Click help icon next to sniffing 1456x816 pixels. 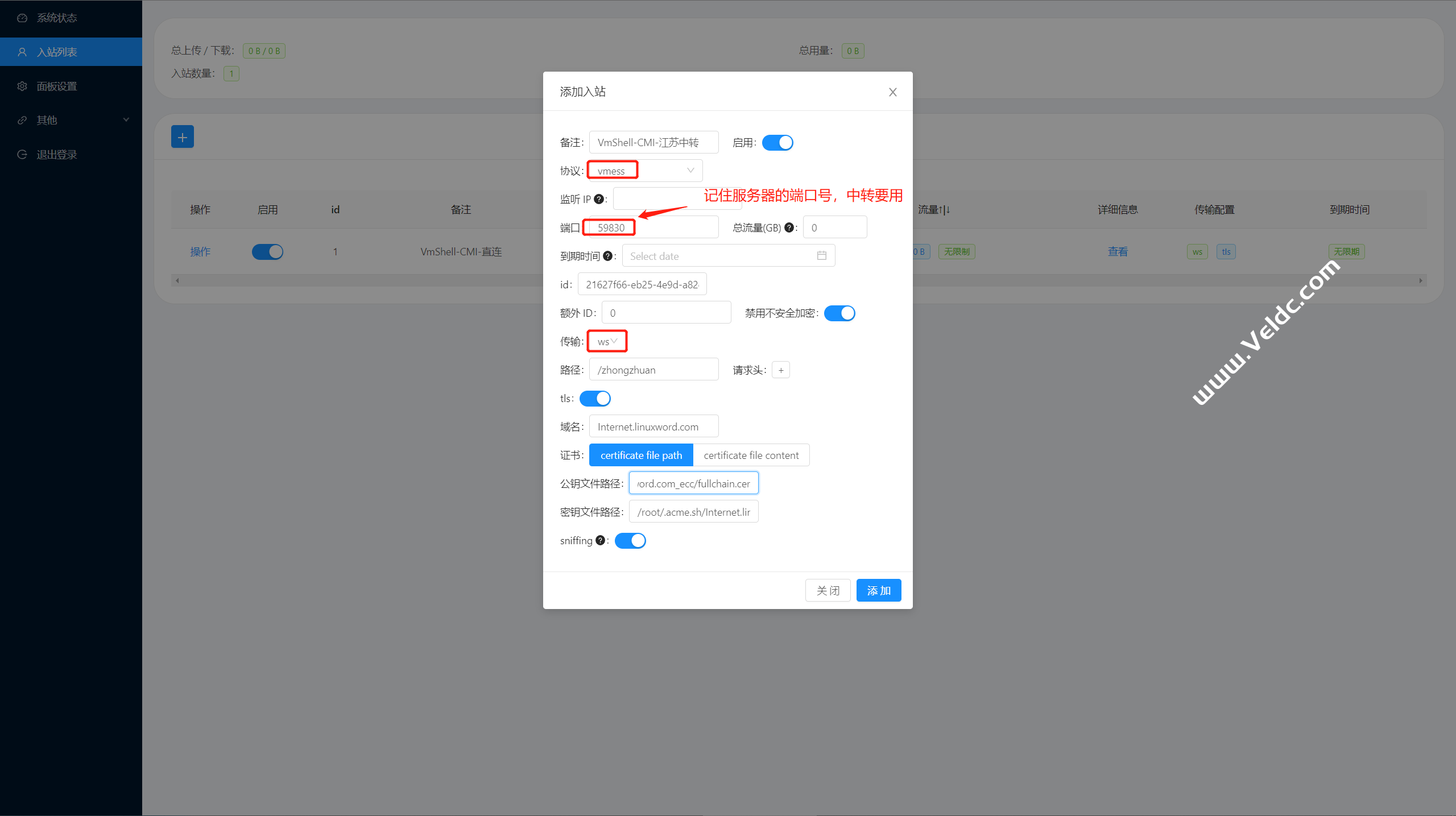click(600, 540)
